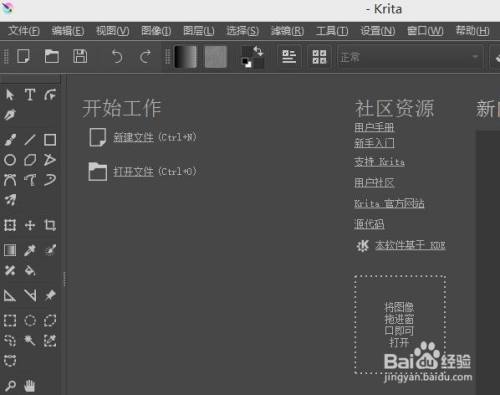Screen dimensions: 500x395
Task: Undo the last action
Action: point(117,56)
